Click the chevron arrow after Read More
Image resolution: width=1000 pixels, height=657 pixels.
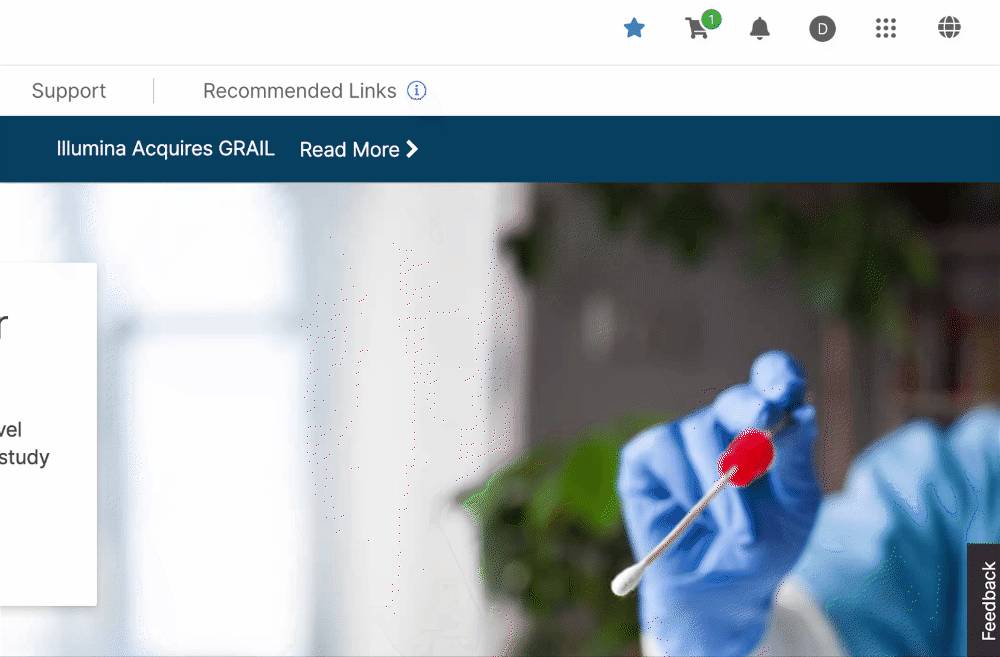412,149
